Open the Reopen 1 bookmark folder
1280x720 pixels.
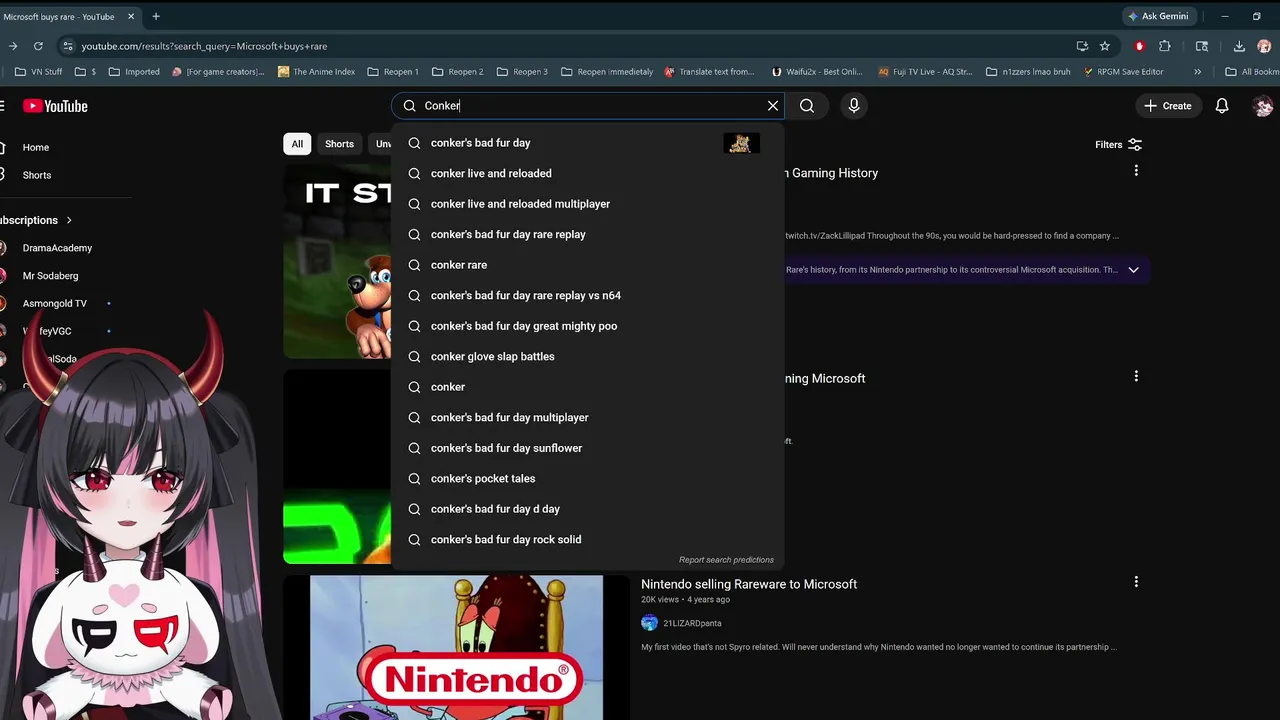pos(393,72)
